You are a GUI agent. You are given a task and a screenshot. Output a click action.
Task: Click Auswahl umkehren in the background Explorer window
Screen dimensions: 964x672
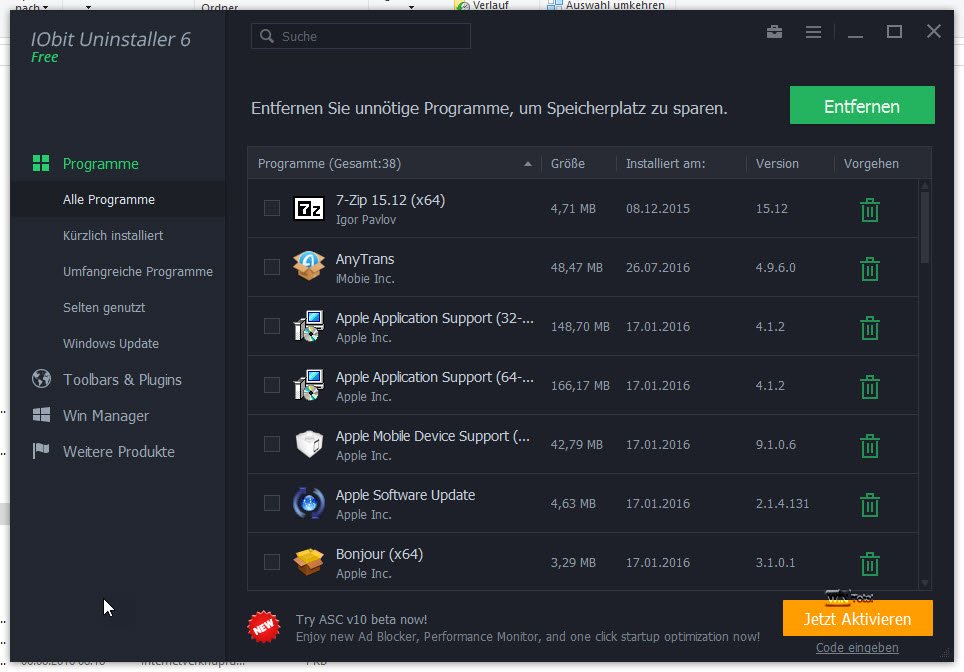point(615,5)
